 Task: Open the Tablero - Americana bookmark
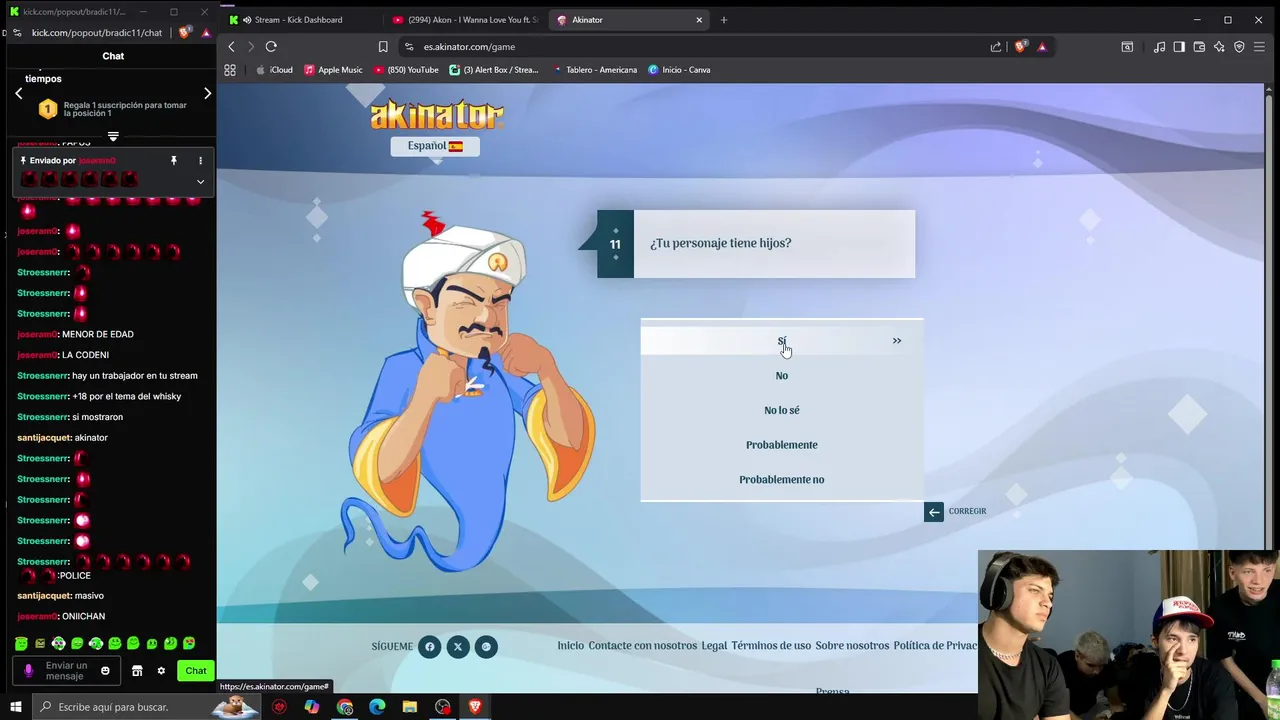[x=594, y=70]
